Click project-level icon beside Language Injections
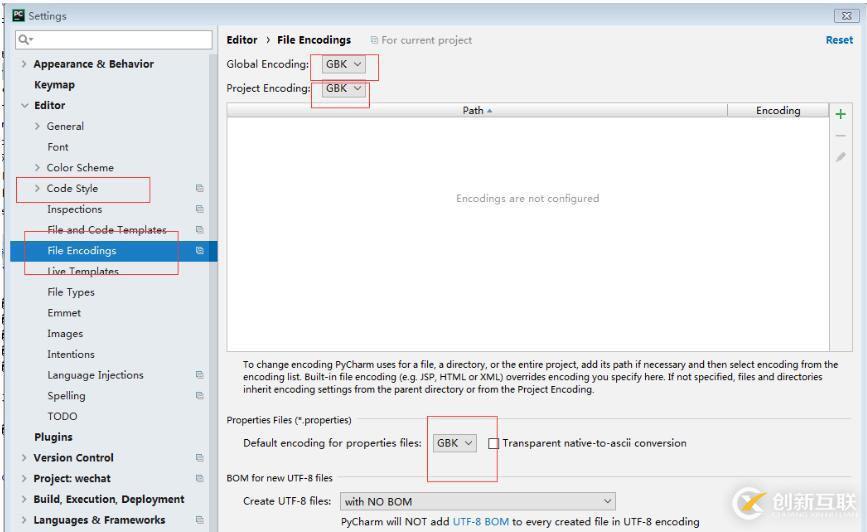Screen dimensions: 867x532 (200, 375)
